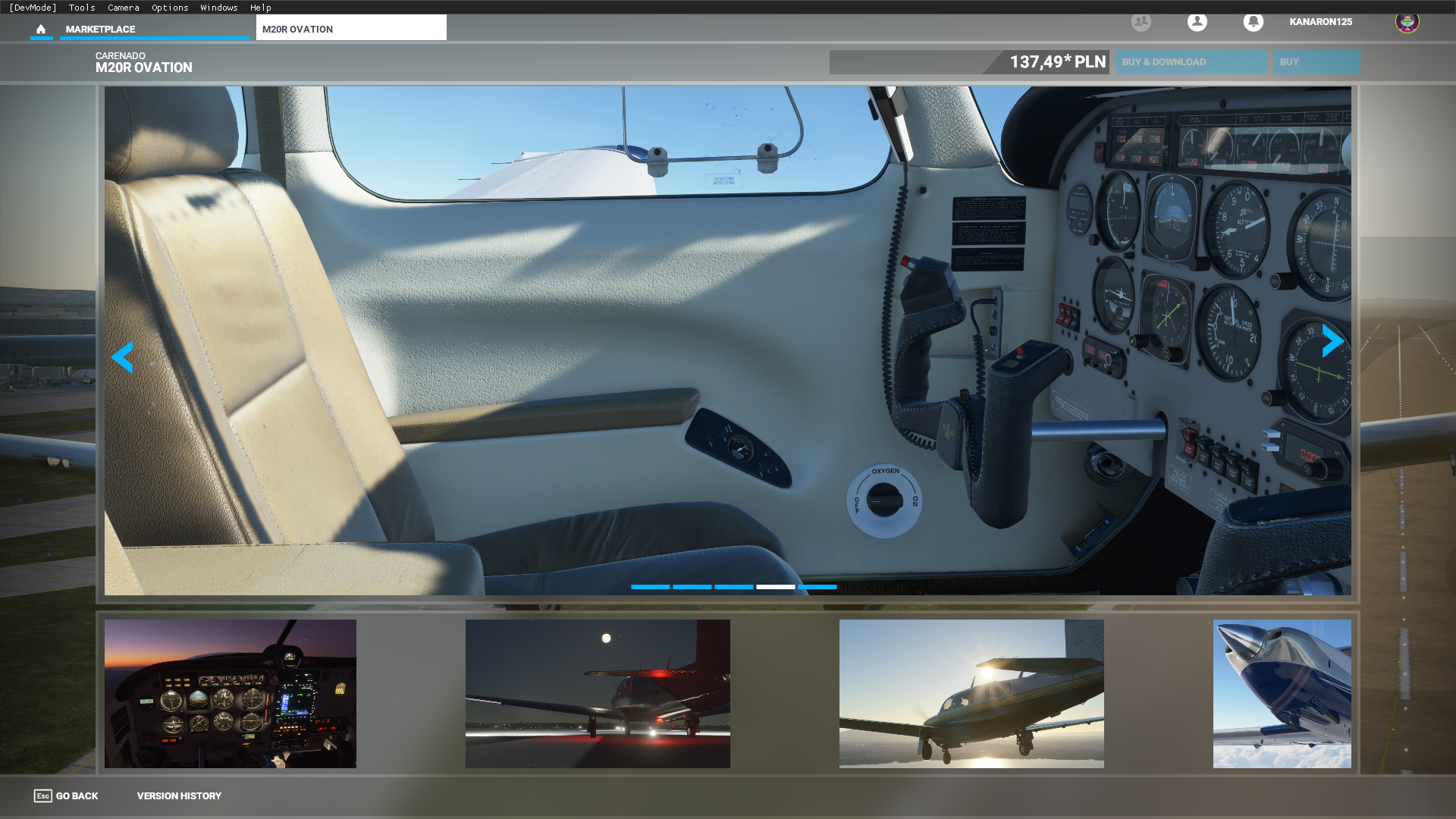Open the Tools menu
The image size is (1456, 819).
point(82,8)
